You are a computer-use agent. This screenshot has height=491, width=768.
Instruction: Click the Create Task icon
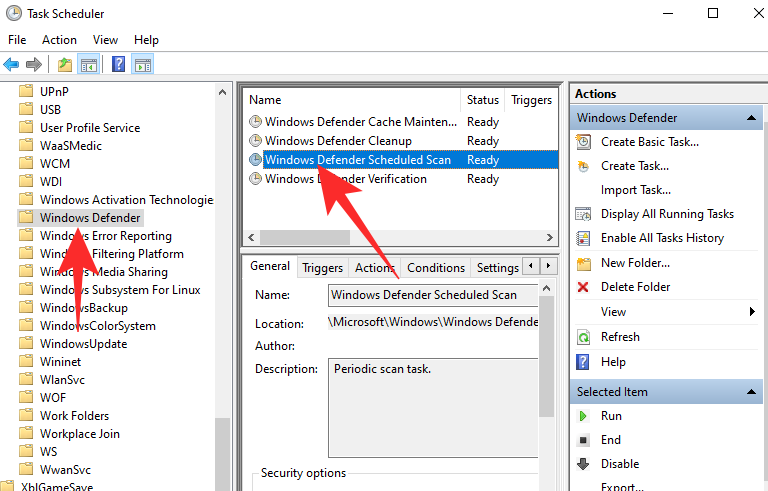[583, 166]
